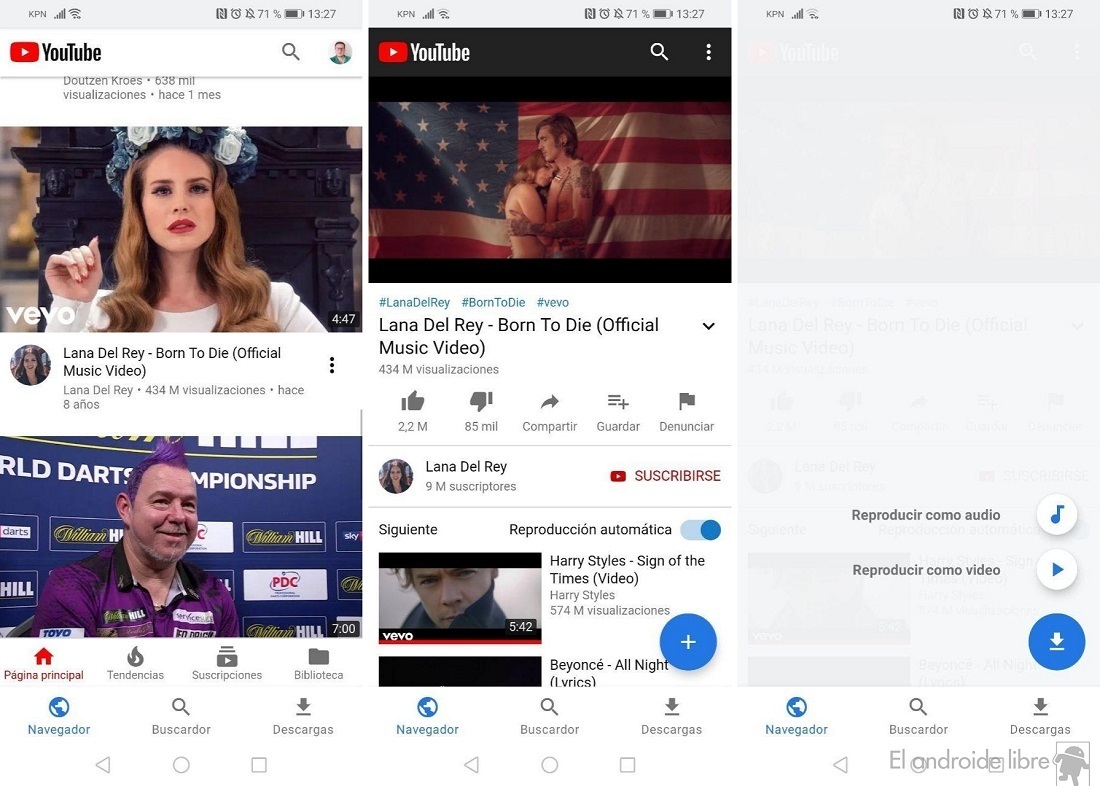Image resolution: width=1100 pixels, height=786 pixels.
Task: Open the Lana Del Rey channel avatar under the video
Action: coord(396,476)
